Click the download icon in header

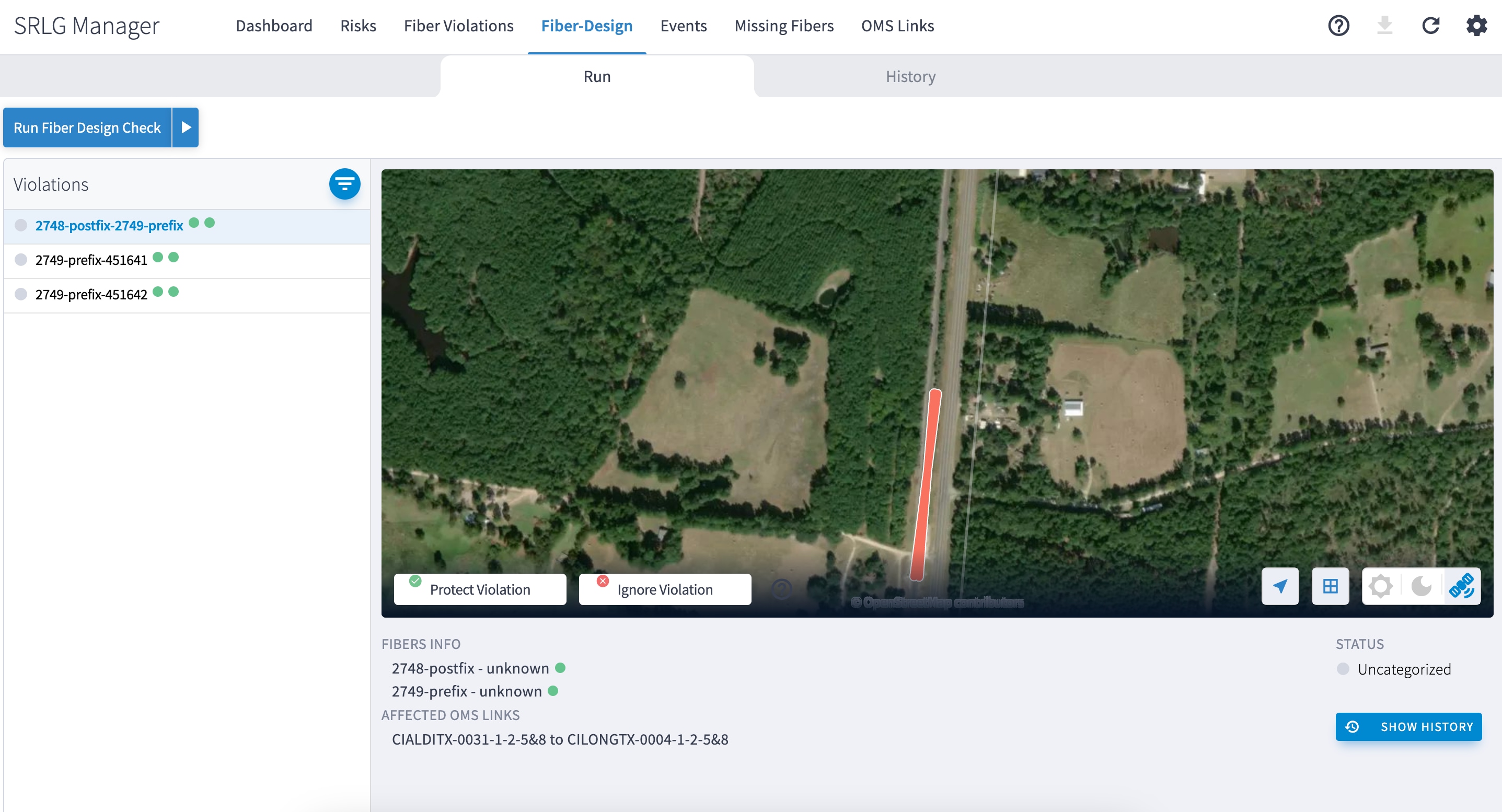click(x=1385, y=26)
